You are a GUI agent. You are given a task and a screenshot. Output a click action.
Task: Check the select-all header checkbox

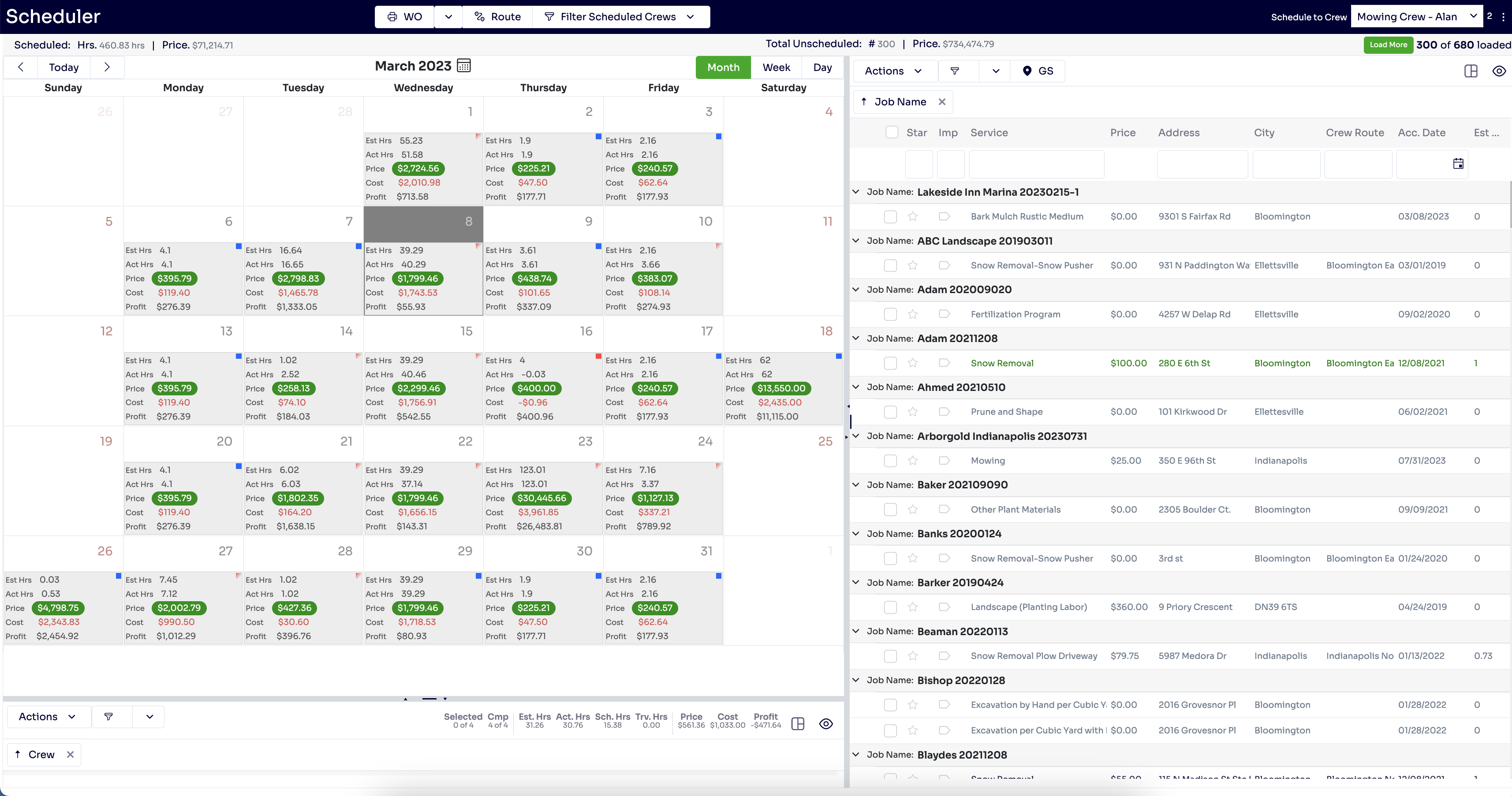pyautogui.click(x=892, y=133)
